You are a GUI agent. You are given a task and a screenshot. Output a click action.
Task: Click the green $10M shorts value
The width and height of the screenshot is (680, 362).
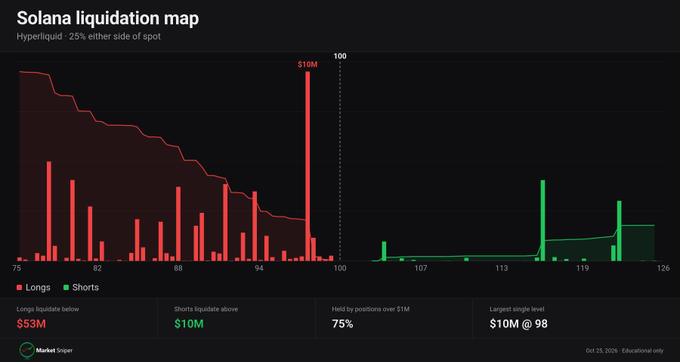(x=189, y=323)
